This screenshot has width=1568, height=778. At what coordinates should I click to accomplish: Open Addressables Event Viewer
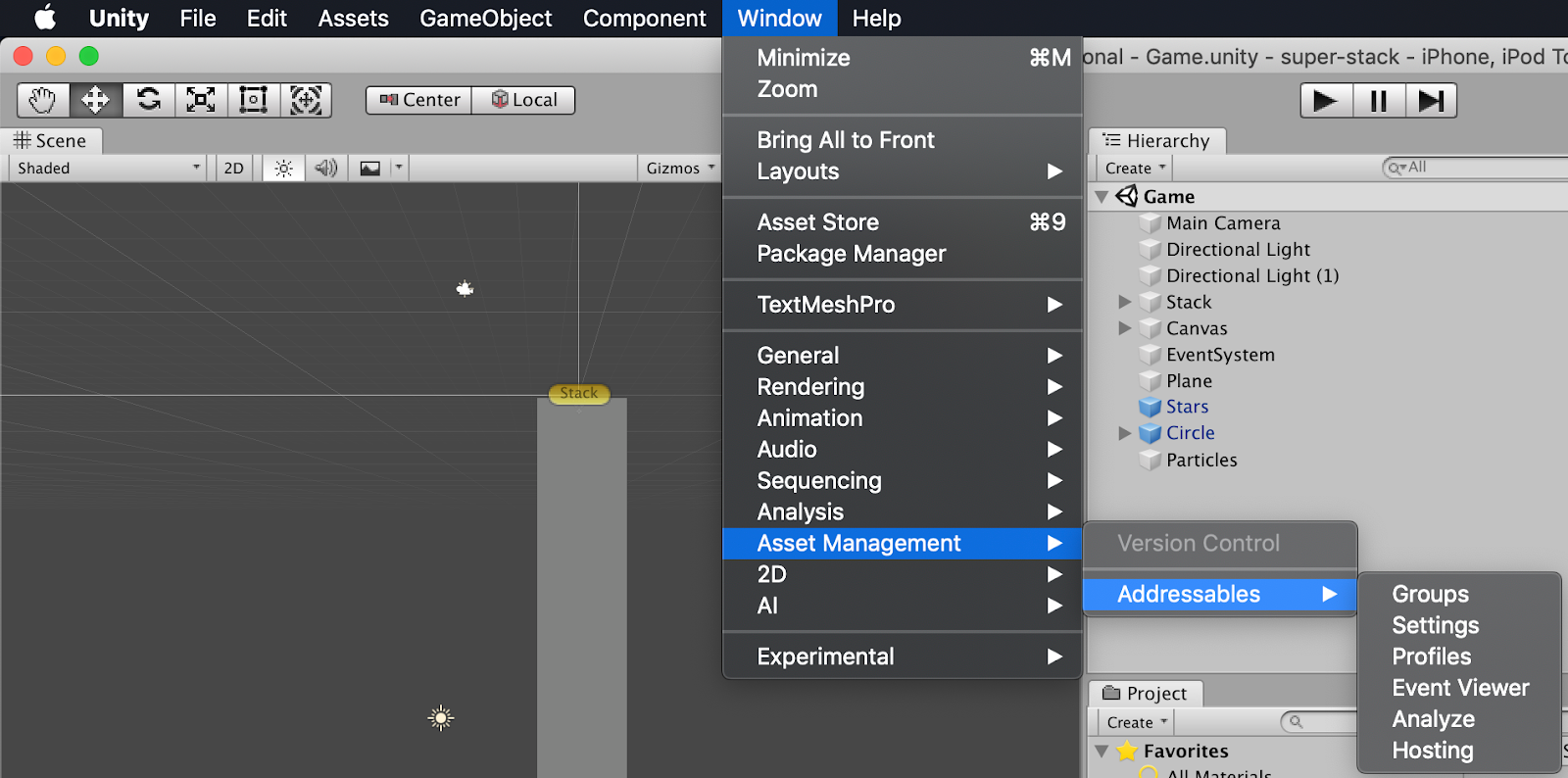(x=1459, y=688)
